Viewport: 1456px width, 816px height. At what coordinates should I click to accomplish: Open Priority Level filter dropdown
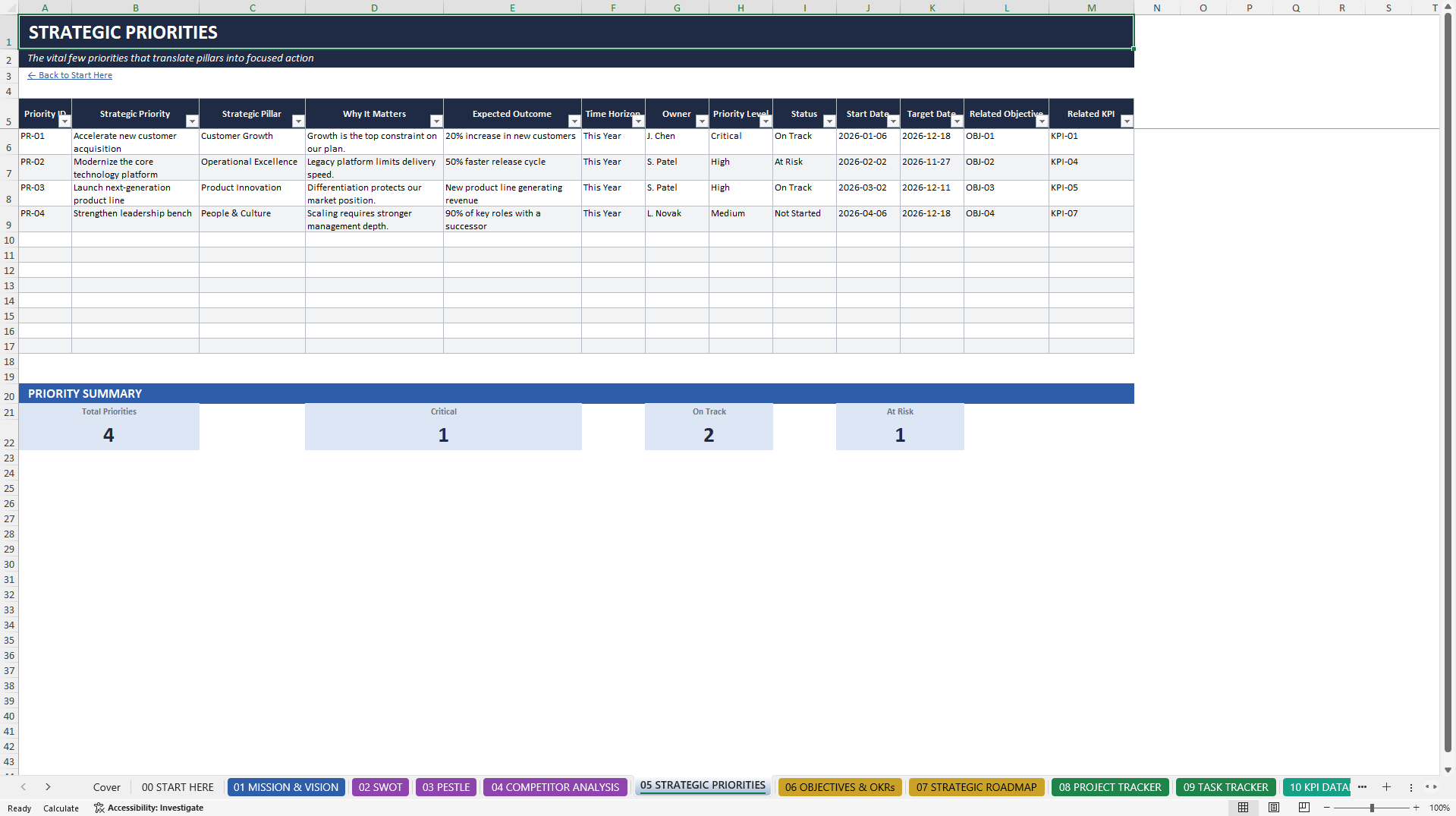(x=766, y=121)
